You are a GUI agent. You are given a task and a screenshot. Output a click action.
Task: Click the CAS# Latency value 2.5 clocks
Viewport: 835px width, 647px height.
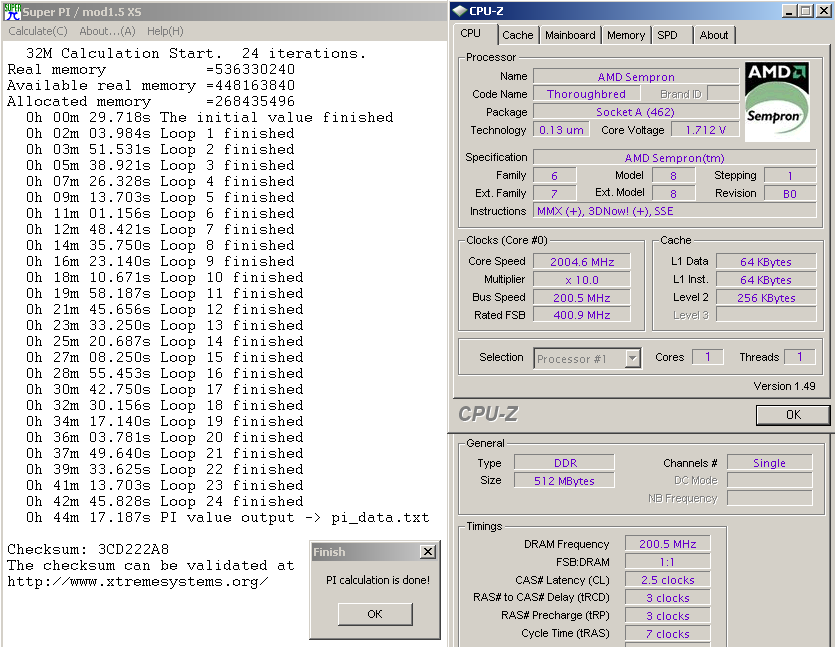[x=667, y=580]
